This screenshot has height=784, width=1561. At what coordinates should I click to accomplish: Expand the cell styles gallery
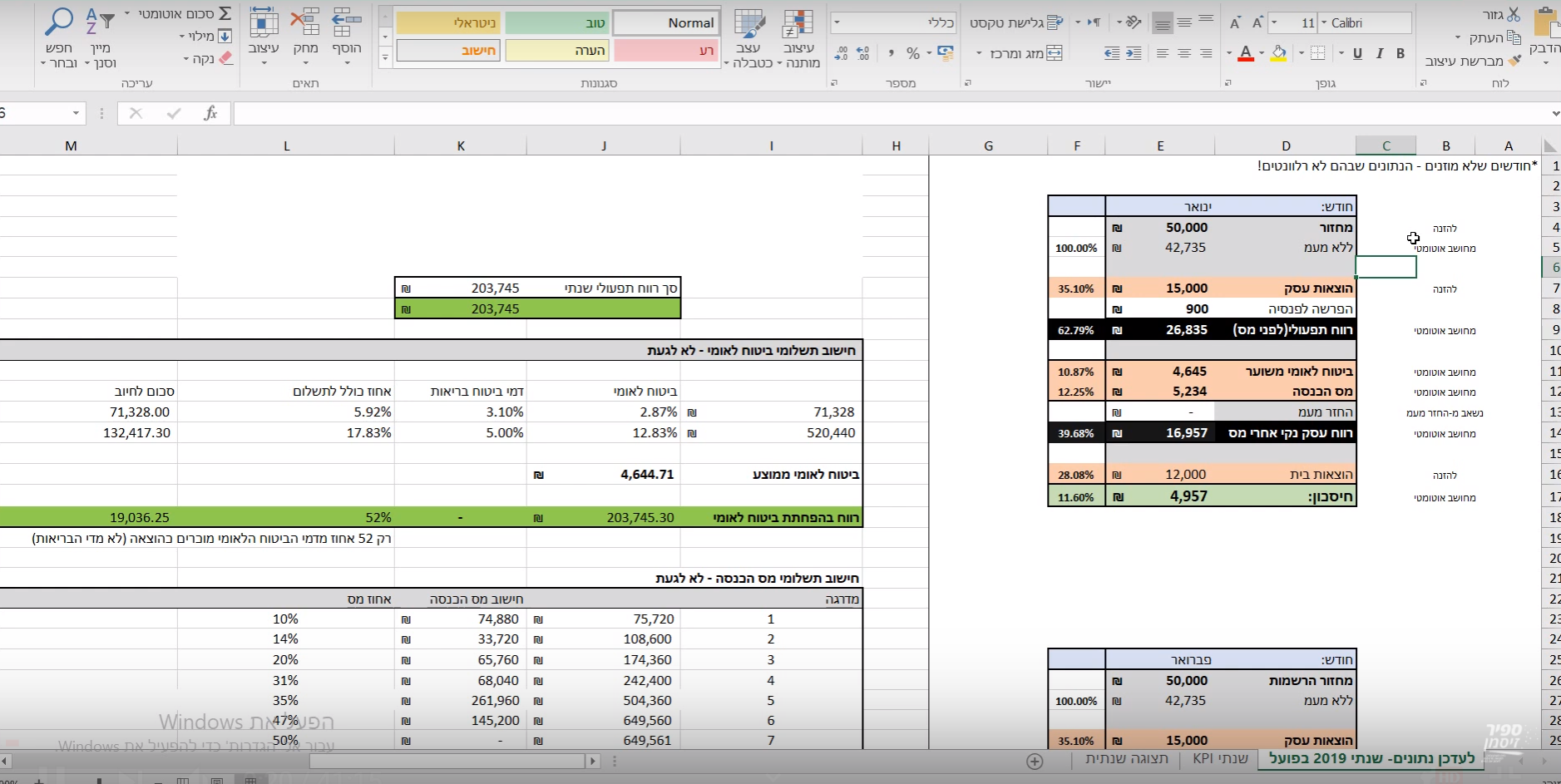[384, 57]
